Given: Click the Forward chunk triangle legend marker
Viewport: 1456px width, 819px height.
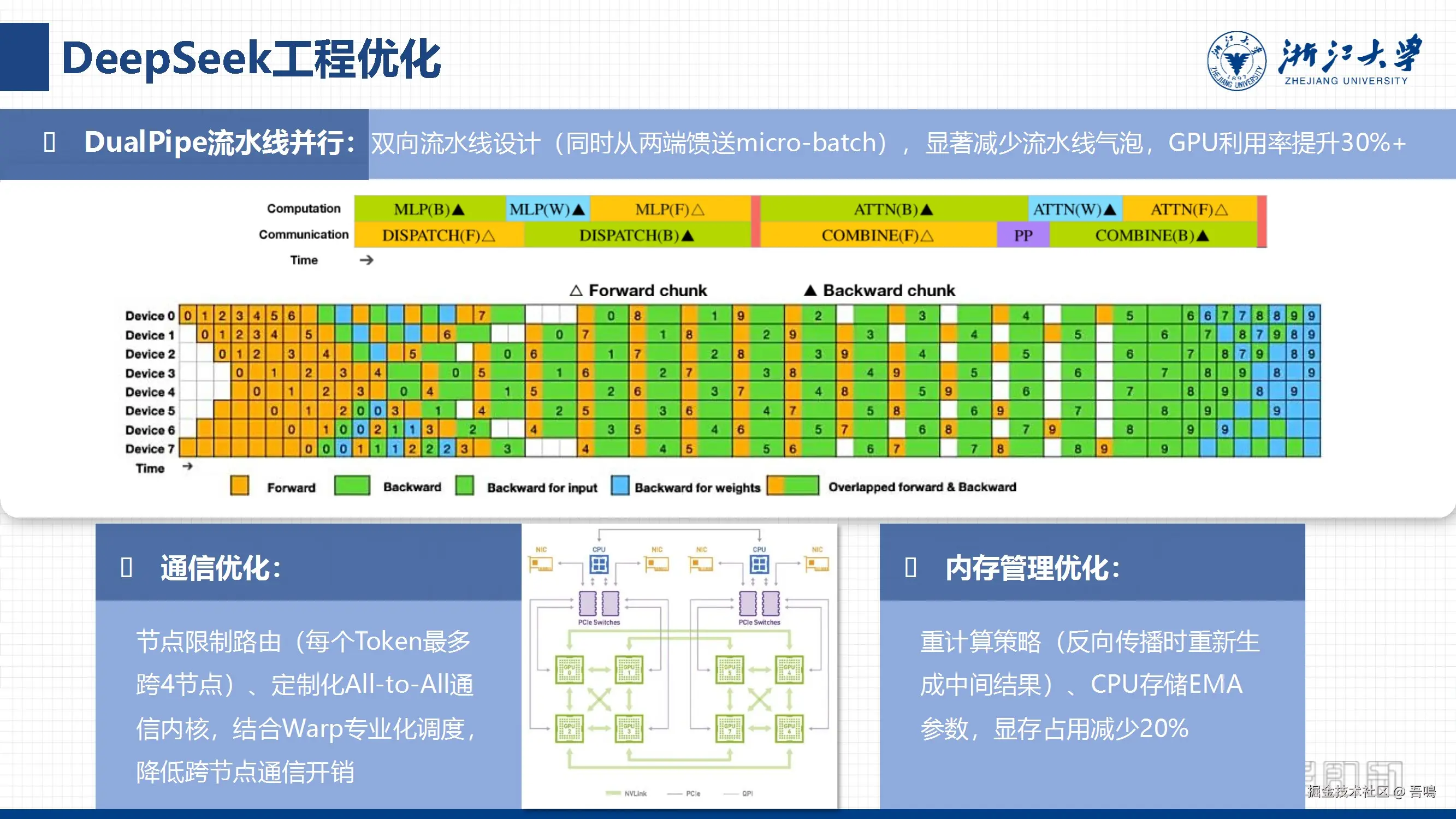Looking at the screenshot, I should [576, 290].
